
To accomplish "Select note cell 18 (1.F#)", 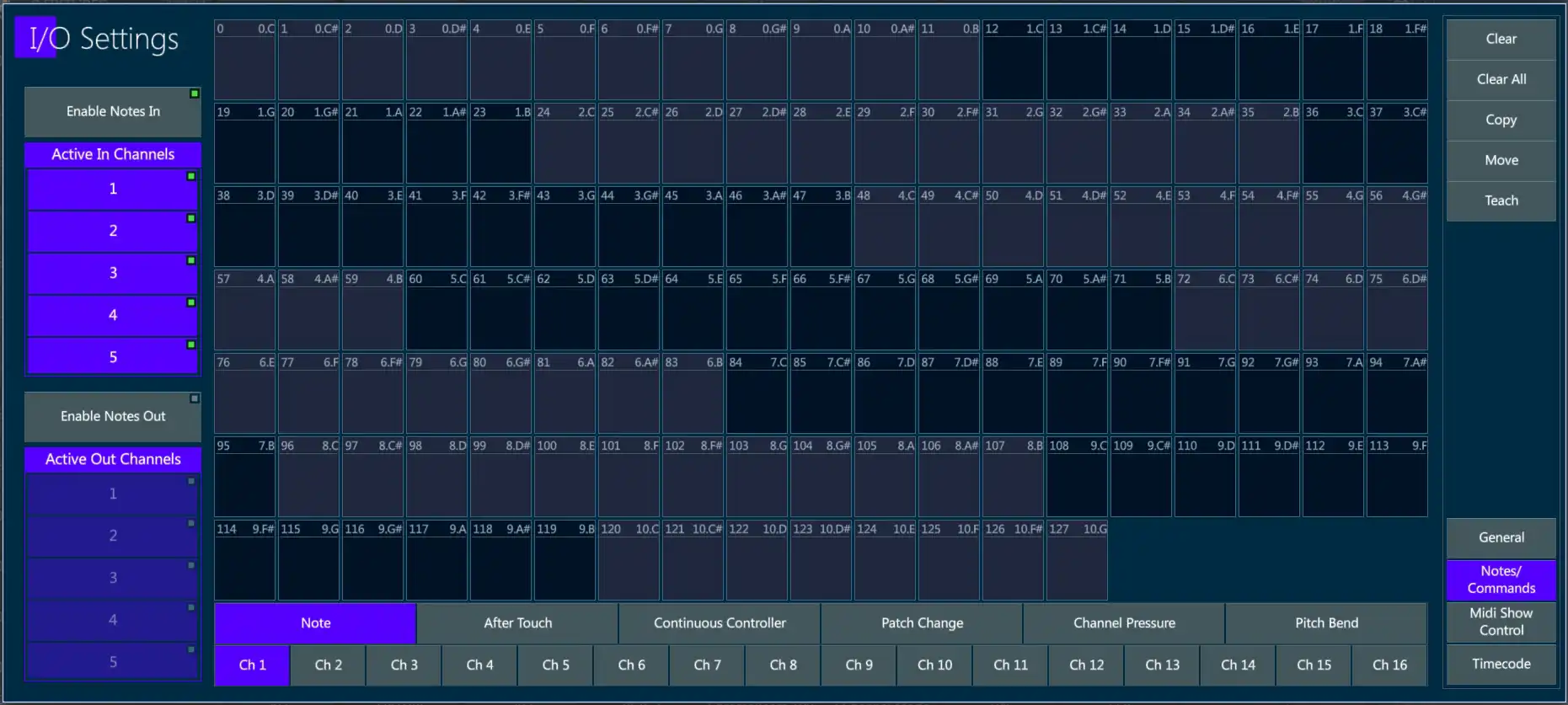I will (x=1398, y=61).
